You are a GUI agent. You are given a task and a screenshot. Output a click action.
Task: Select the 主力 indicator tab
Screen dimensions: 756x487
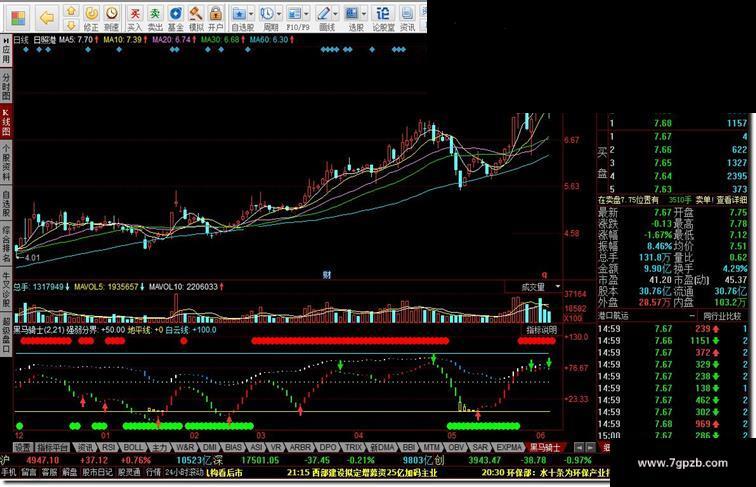pyautogui.click(x=159, y=448)
